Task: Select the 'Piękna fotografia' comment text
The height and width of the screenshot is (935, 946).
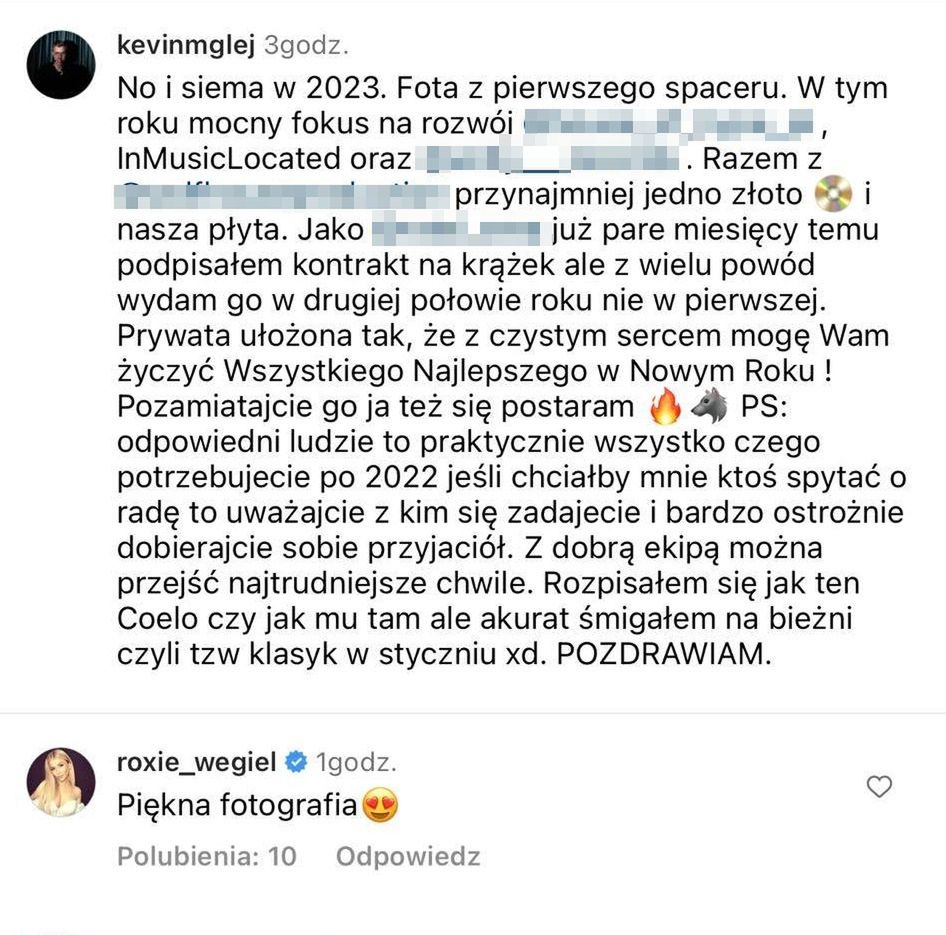Action: pyautogui.click(x=237, y=805)
